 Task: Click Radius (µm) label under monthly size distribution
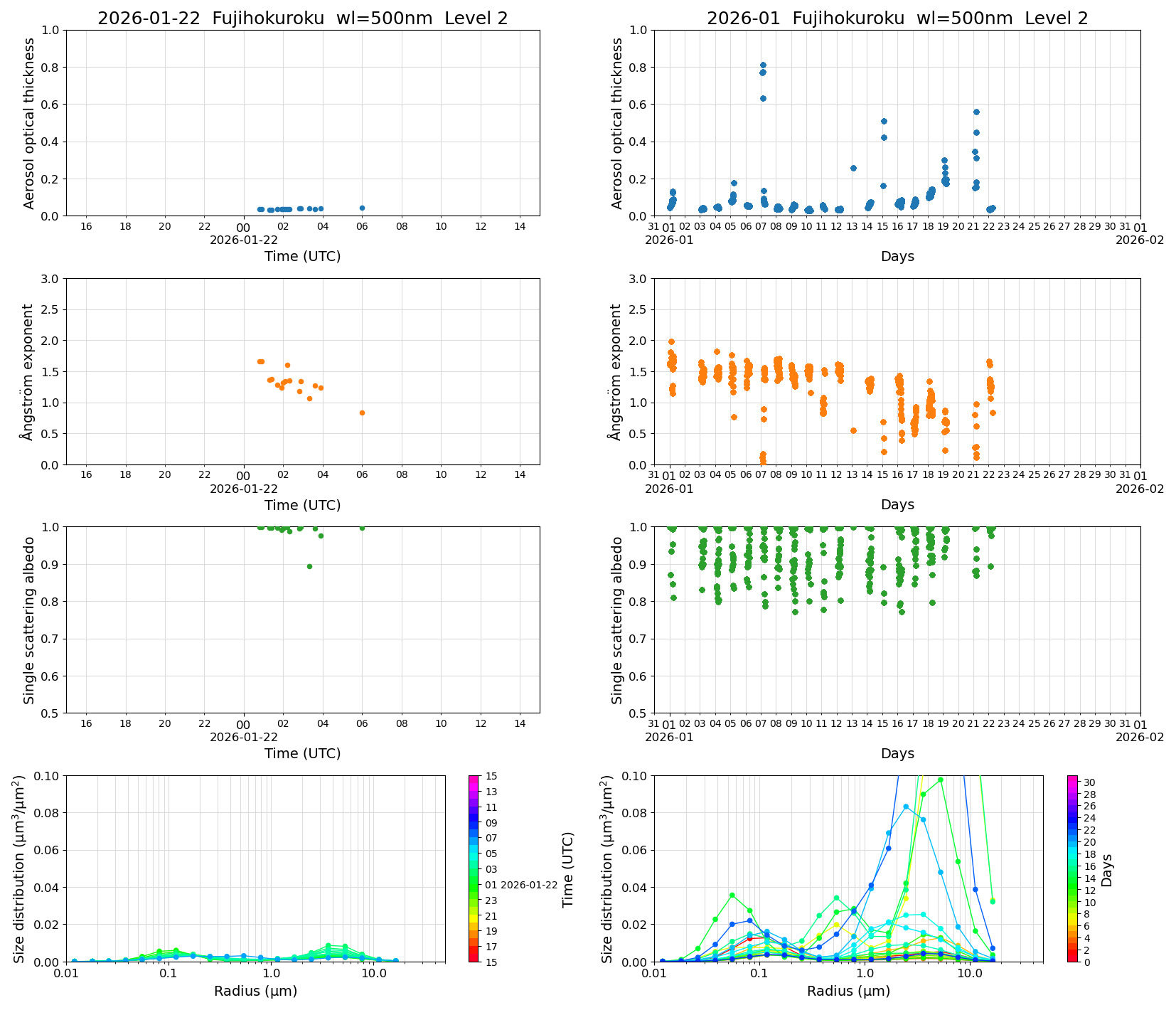[x=848, y=991]
